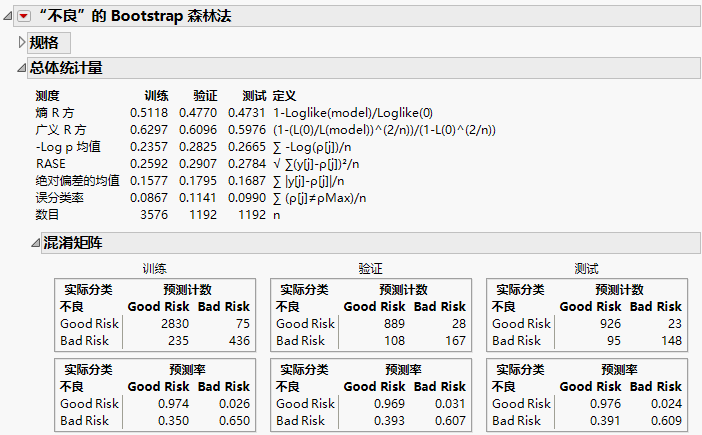The height and width of the screenshot is (435, 702).
Task: Click the 总体统计量 section heading
Action: 66,68
